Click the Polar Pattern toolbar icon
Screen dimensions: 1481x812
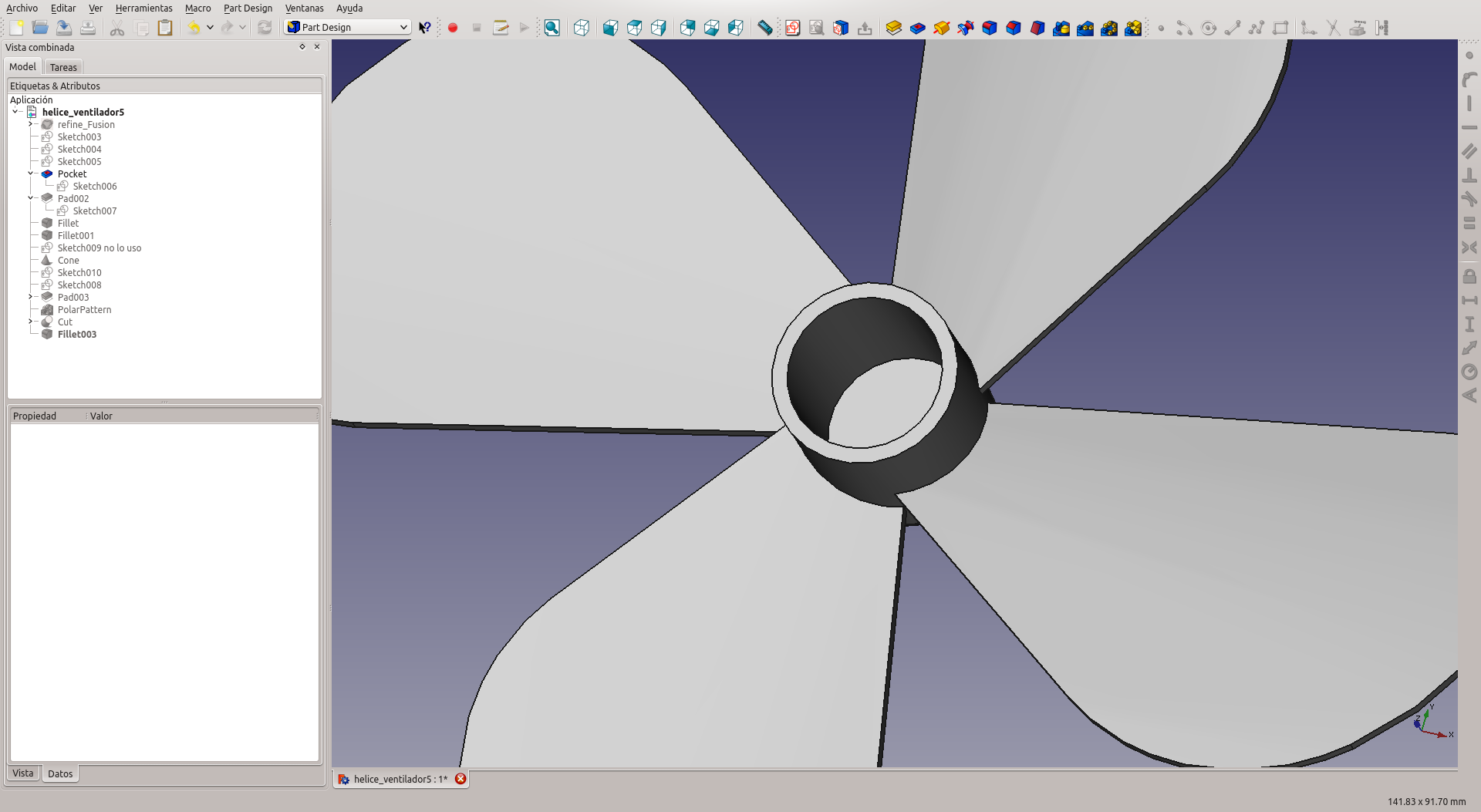click(1109, 28)
